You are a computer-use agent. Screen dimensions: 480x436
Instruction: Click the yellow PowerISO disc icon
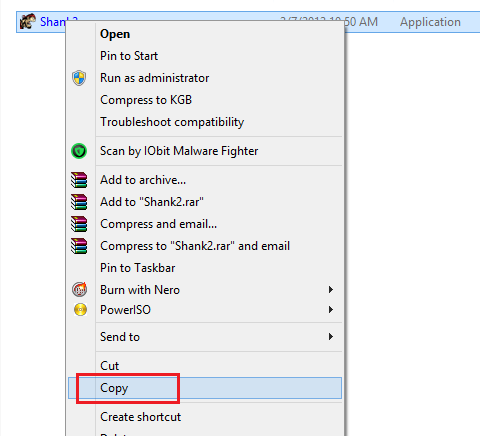click(80, 310)
